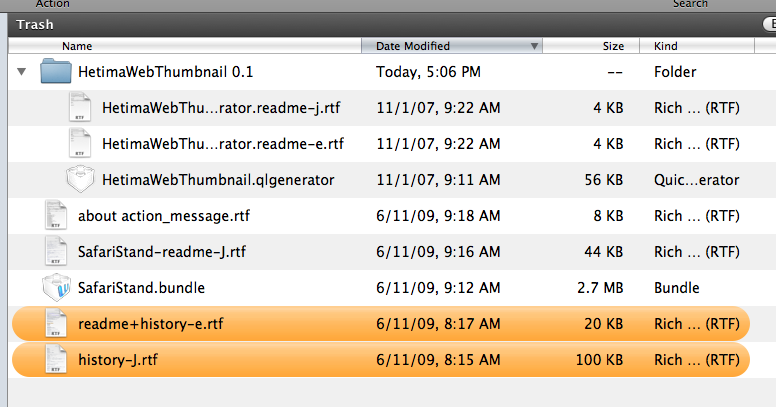Click date '6/11/09, 9:18 AM'
Viewport: 776px width, 407px height.
click(x=438, y=216)
